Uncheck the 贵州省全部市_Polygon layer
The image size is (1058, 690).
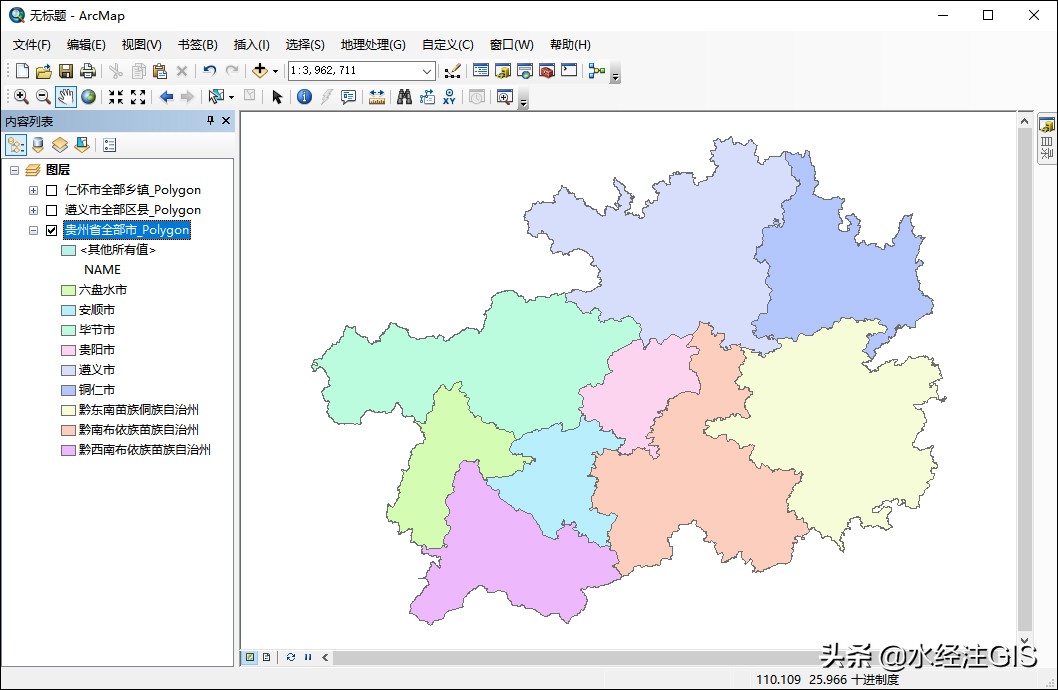tap(52, 230)
